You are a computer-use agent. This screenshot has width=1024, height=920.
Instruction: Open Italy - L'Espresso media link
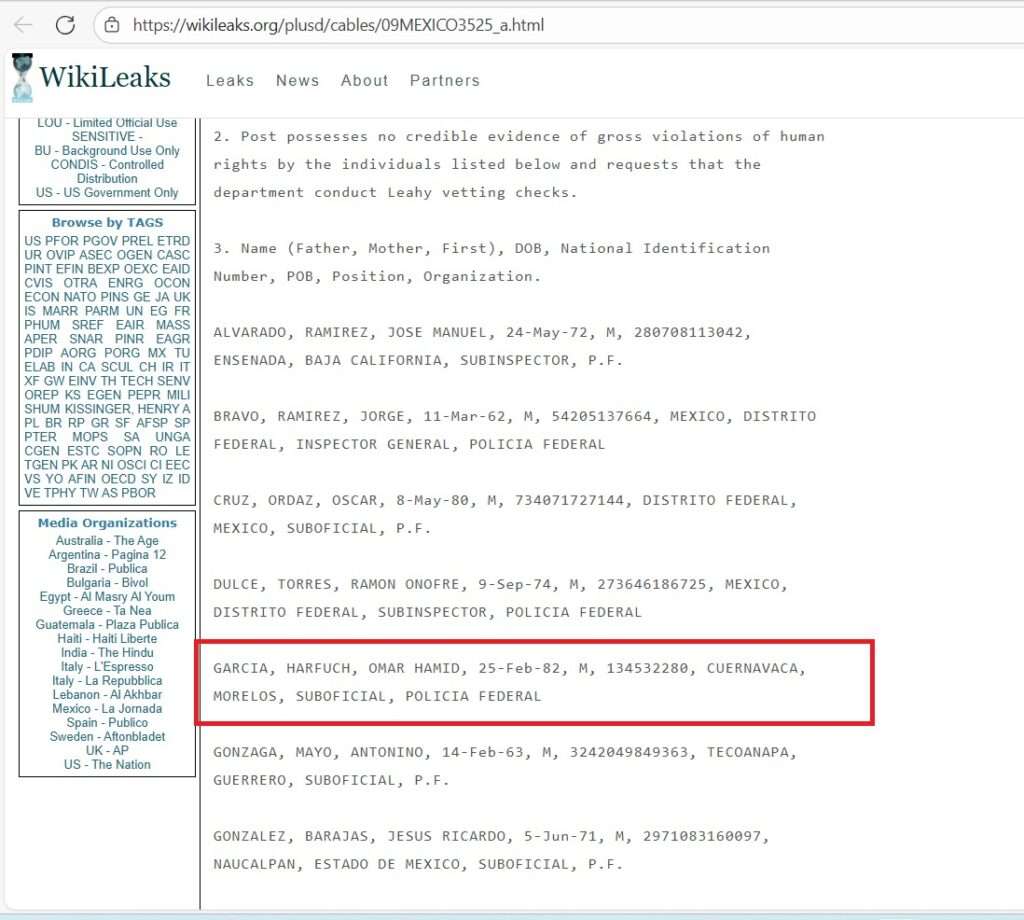pos(107,667)
